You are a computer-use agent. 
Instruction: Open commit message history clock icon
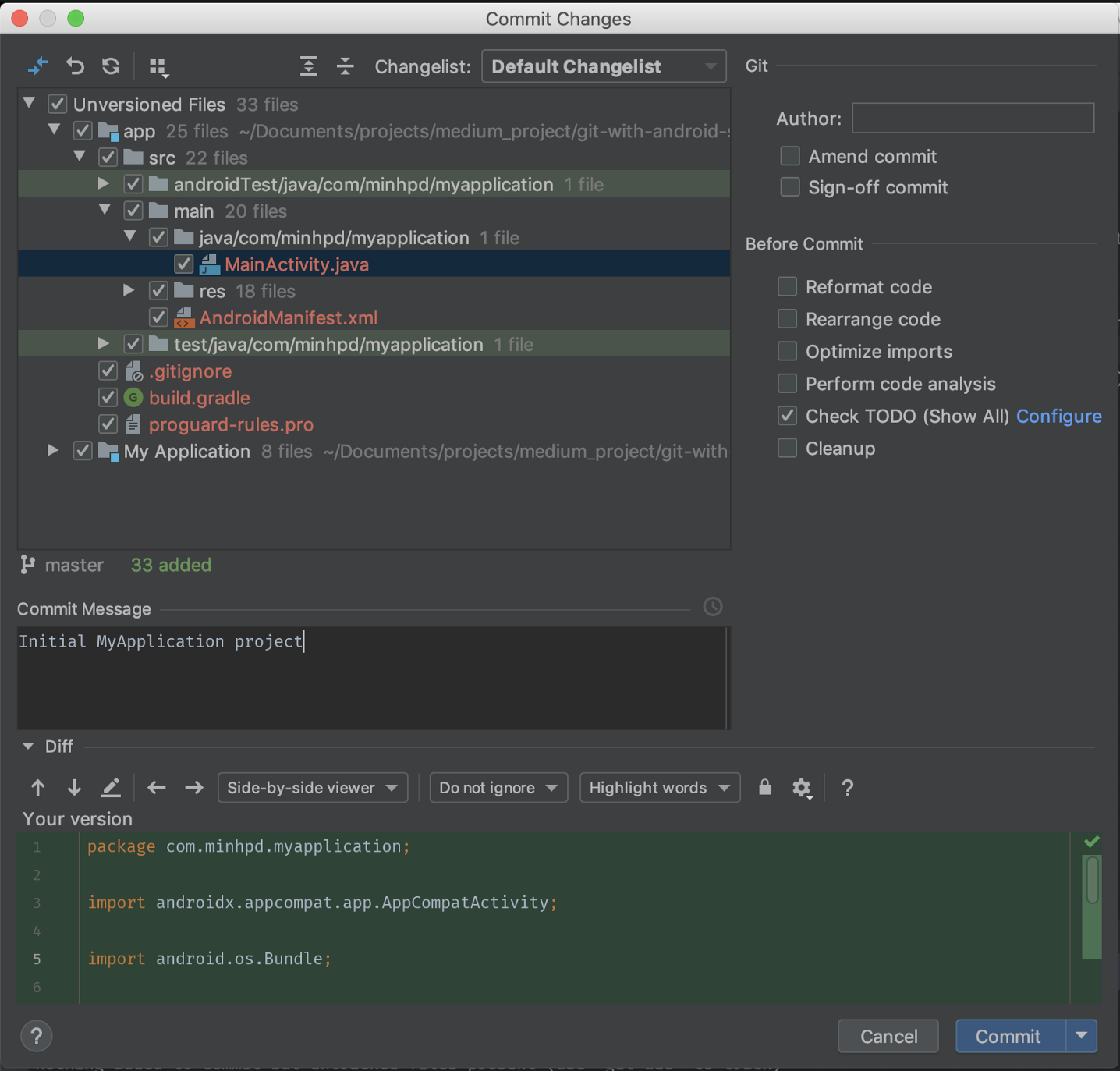click(712, 607)
